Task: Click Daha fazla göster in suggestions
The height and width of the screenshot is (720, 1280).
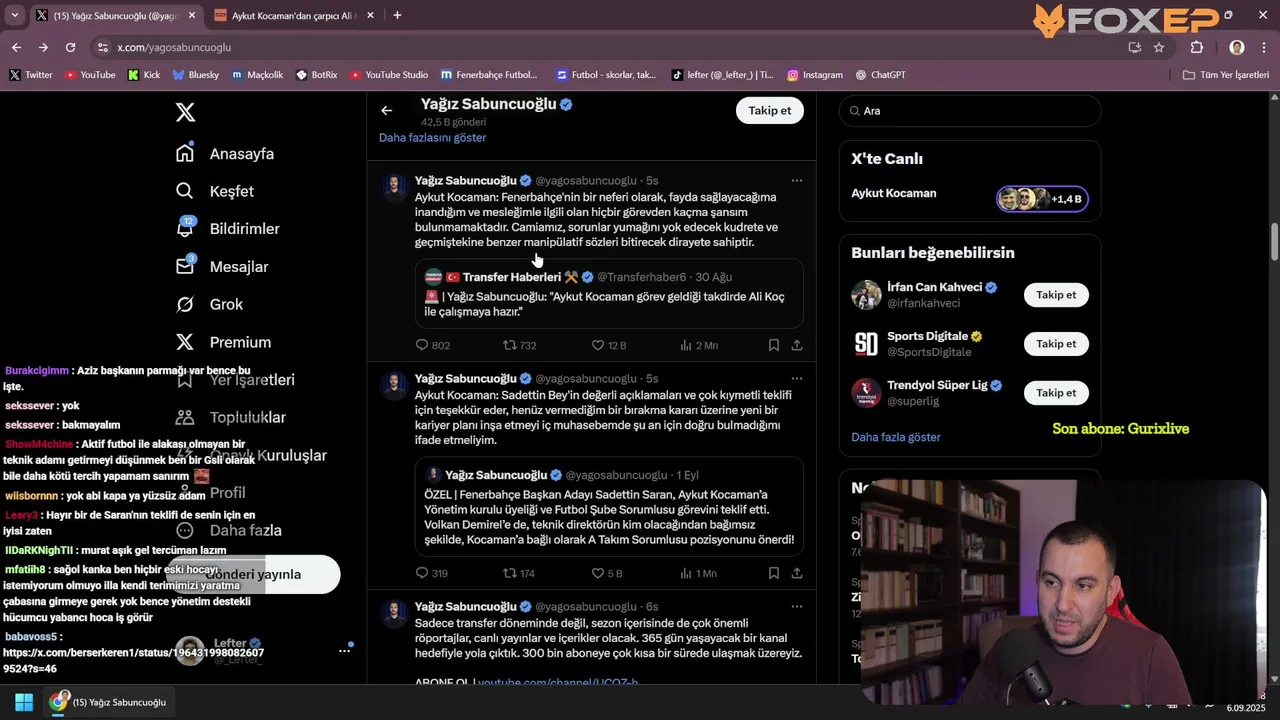Action: pos(896,437)
